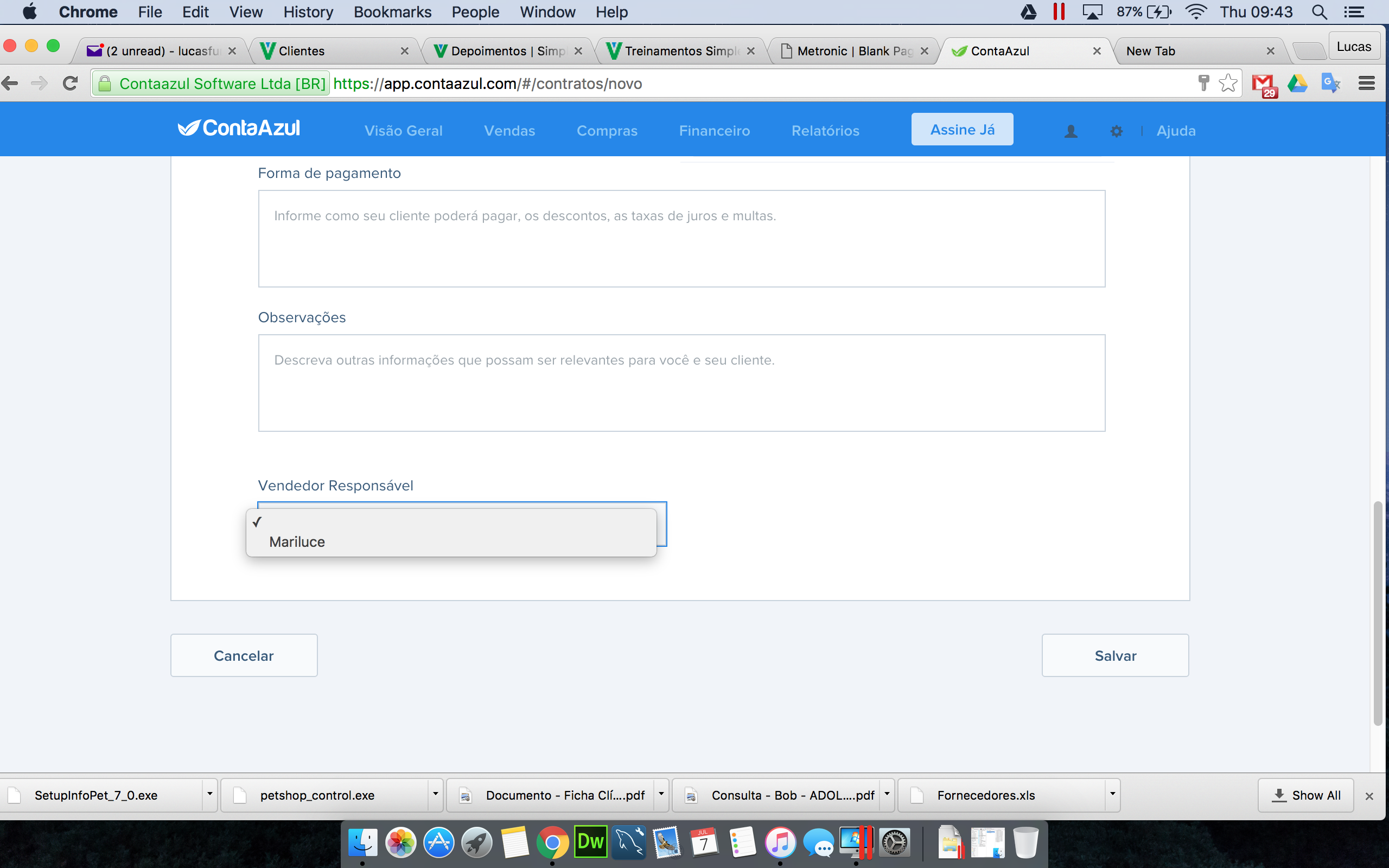Expand options arrow for petshop_control.exe download
The width and height of the screenshot is (1389, 868).
[435, 795]
